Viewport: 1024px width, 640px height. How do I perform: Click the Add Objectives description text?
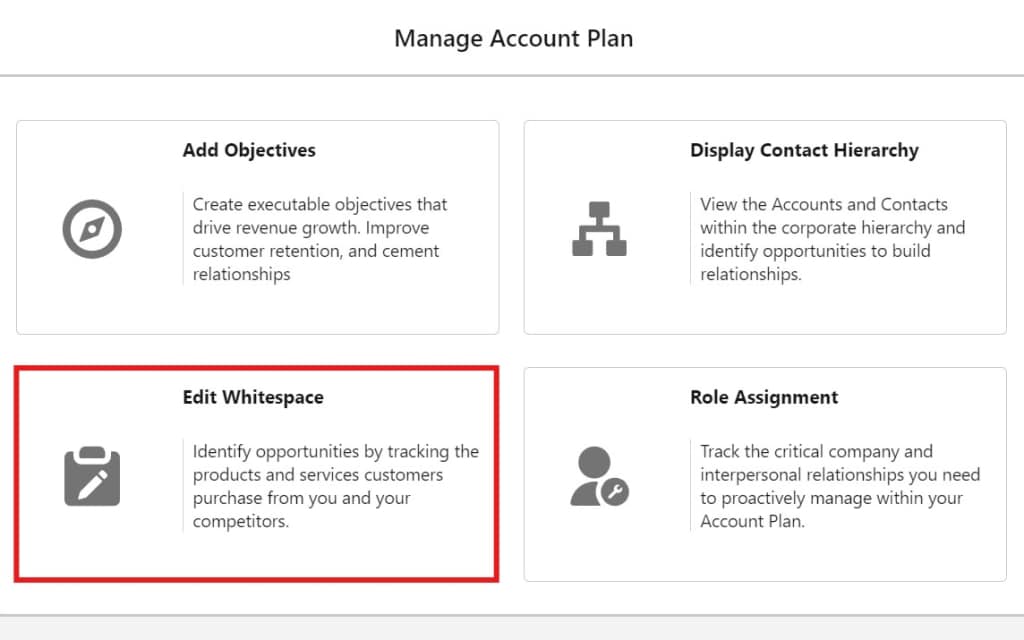320,239
